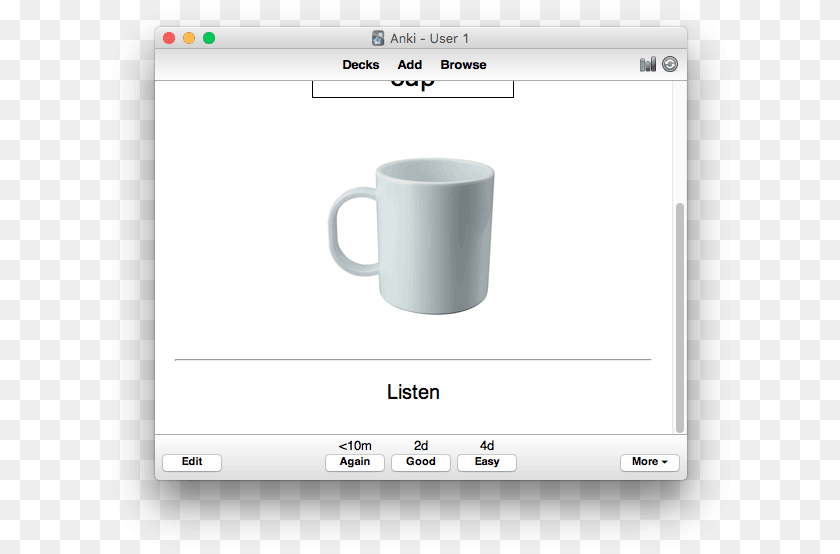Answer the card with Again
This screenshot has height=554, width=840.
coord(355,462)
